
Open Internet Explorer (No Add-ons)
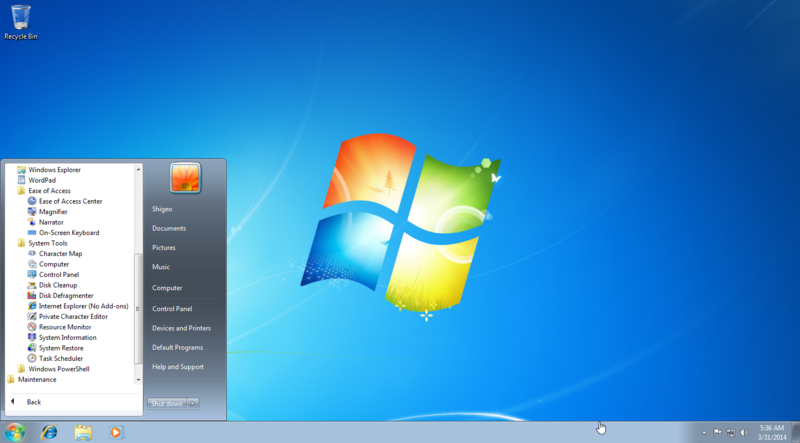point(78,306)
